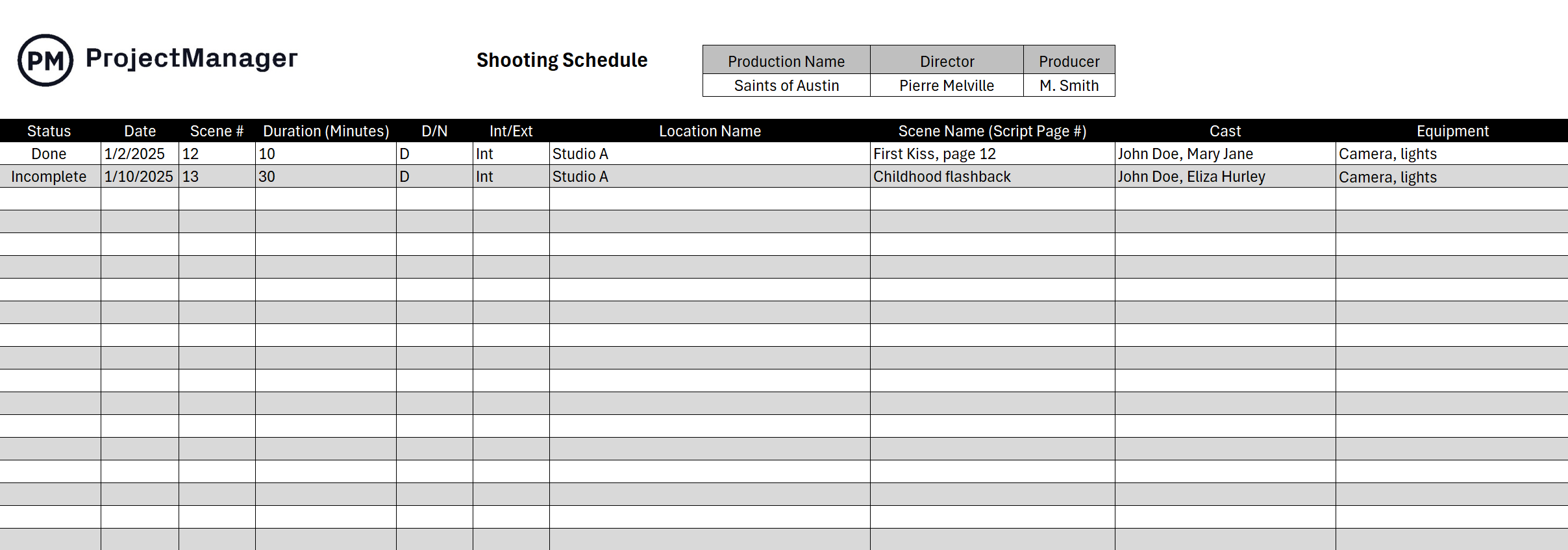Screen dimensions: 1568x550
Task: Select the Production Name header cell
Action: coord(786,61)
